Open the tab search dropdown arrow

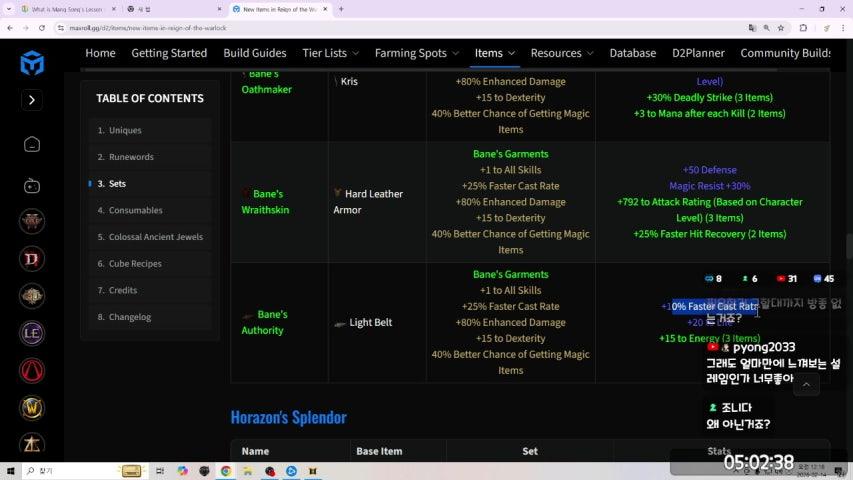click(x=9, y=9)
